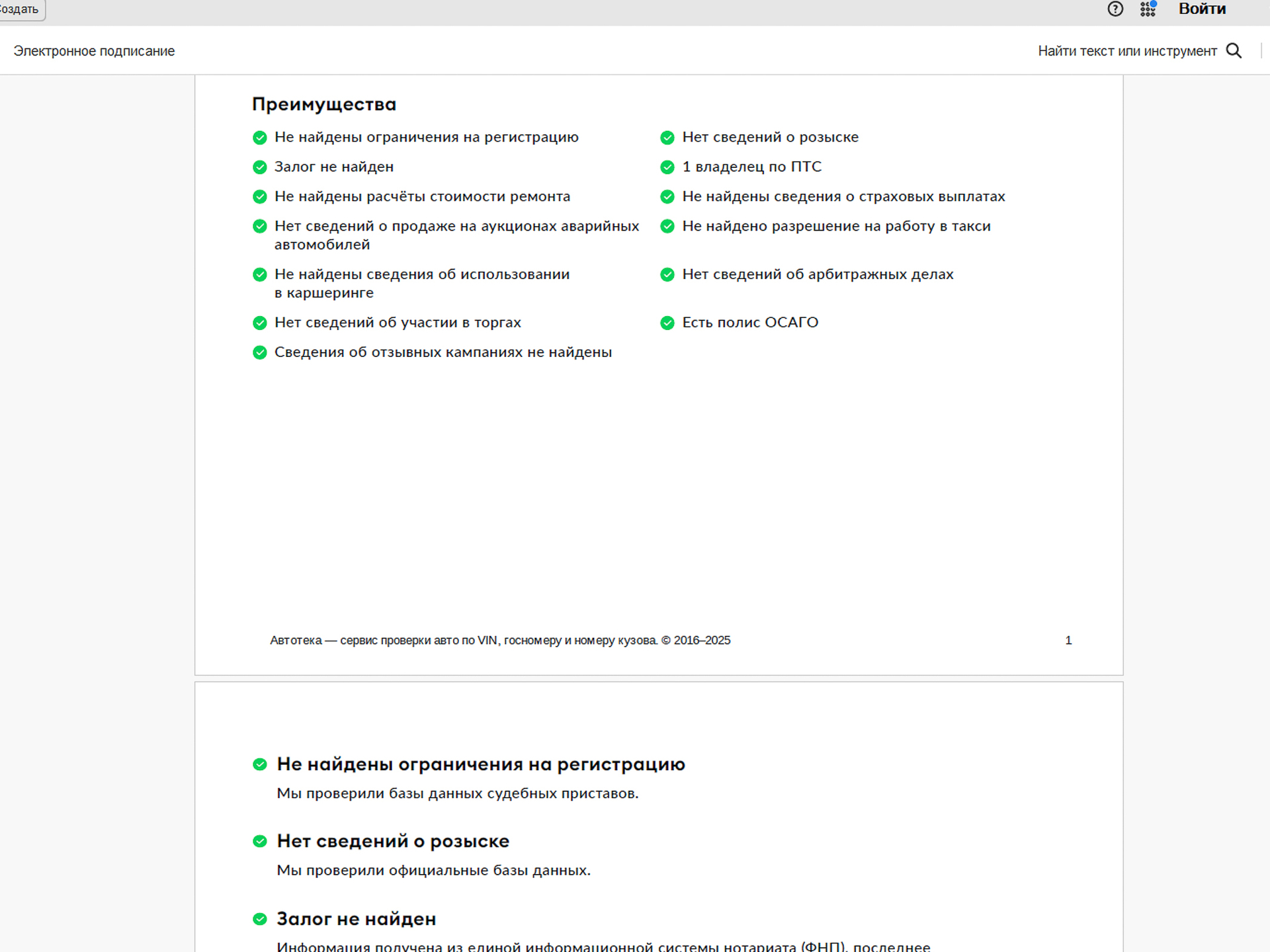
Task: Click 'Нет сведений об участии в торгах' item
Action: (x=398, y=323)
